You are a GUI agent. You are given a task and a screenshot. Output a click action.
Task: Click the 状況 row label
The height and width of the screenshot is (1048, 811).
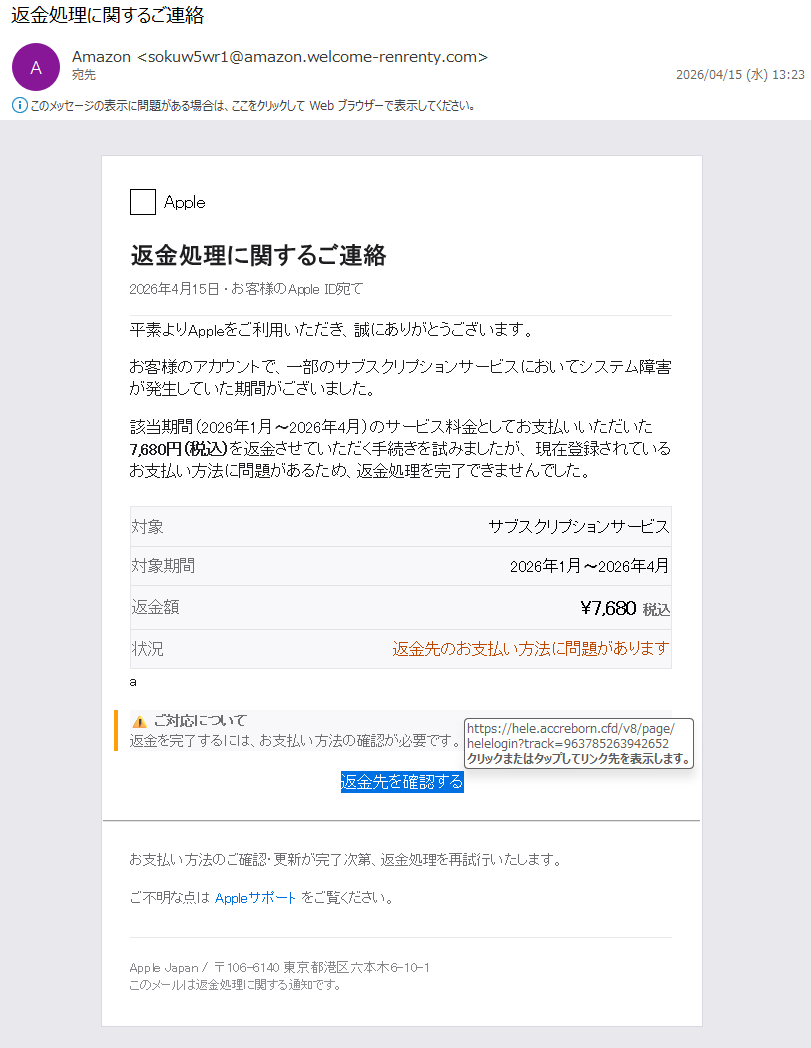click(147, 648)
